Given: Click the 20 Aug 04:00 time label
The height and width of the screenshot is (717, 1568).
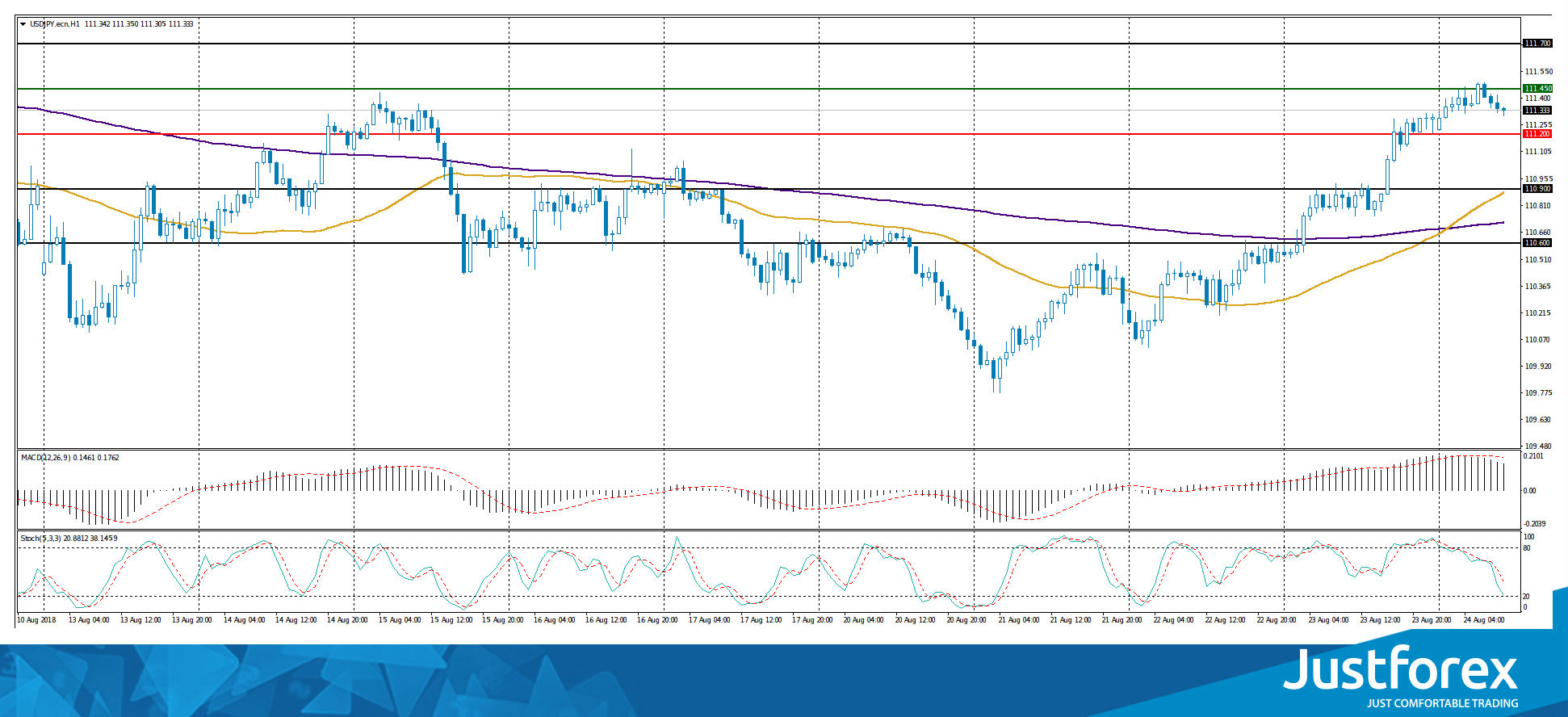Looking at the screenshot, I should tap(864, 620).
